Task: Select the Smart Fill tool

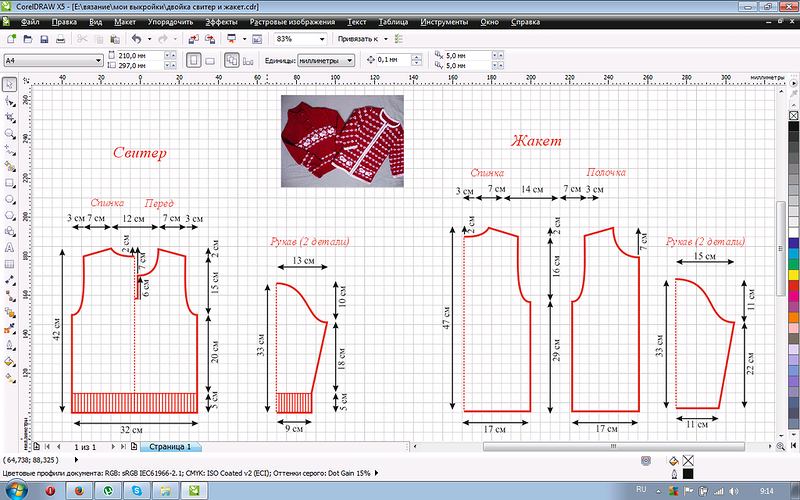Action: click(9, 166)
